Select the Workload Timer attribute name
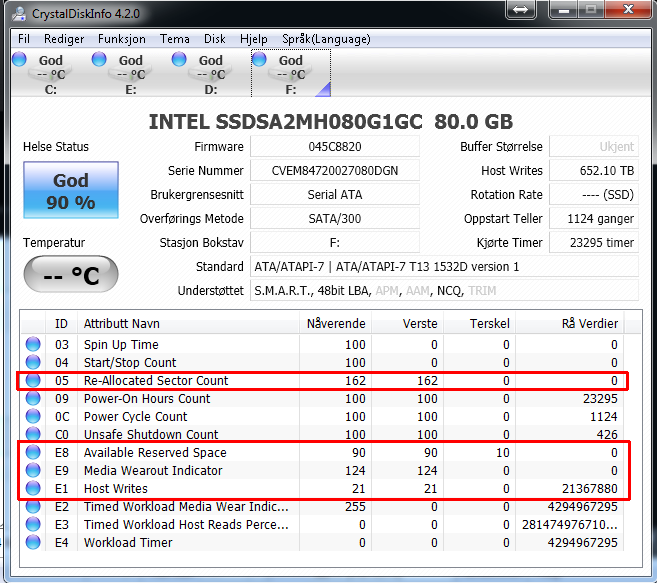 (128, 543)
